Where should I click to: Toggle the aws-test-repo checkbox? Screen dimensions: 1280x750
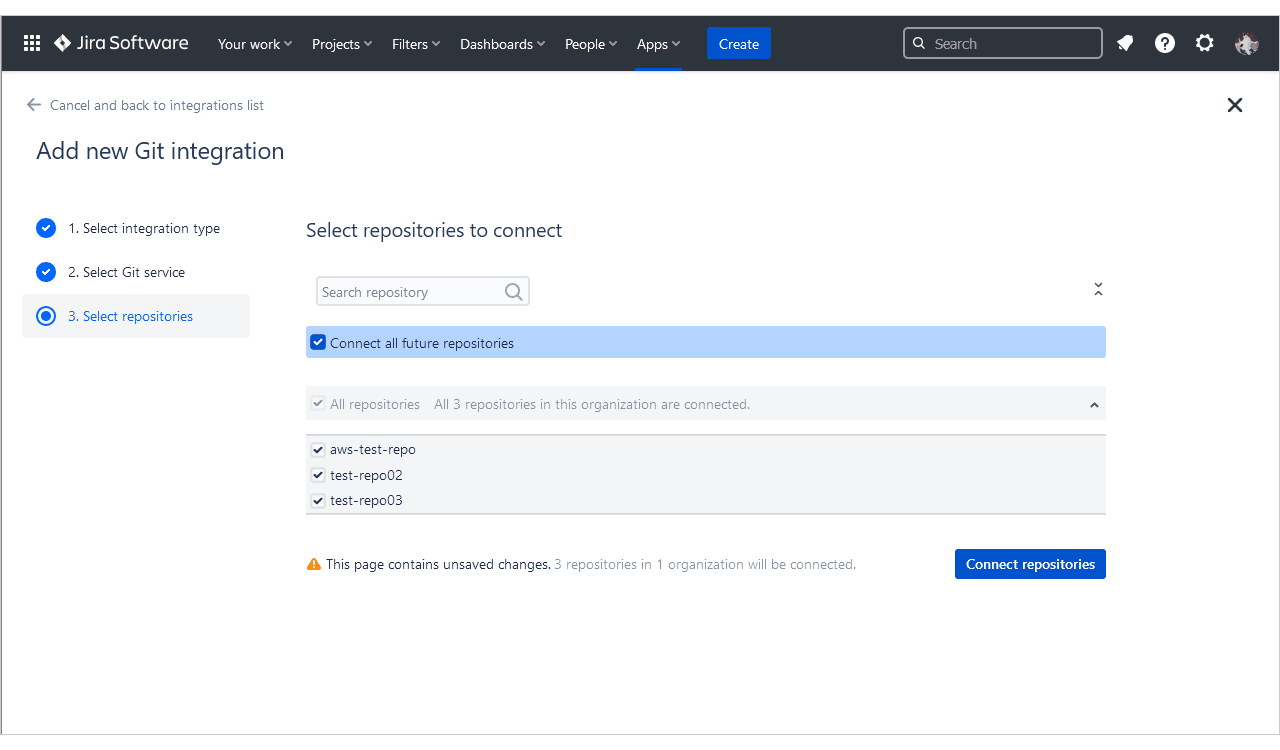pyautogui.click(x=318, y=450)
